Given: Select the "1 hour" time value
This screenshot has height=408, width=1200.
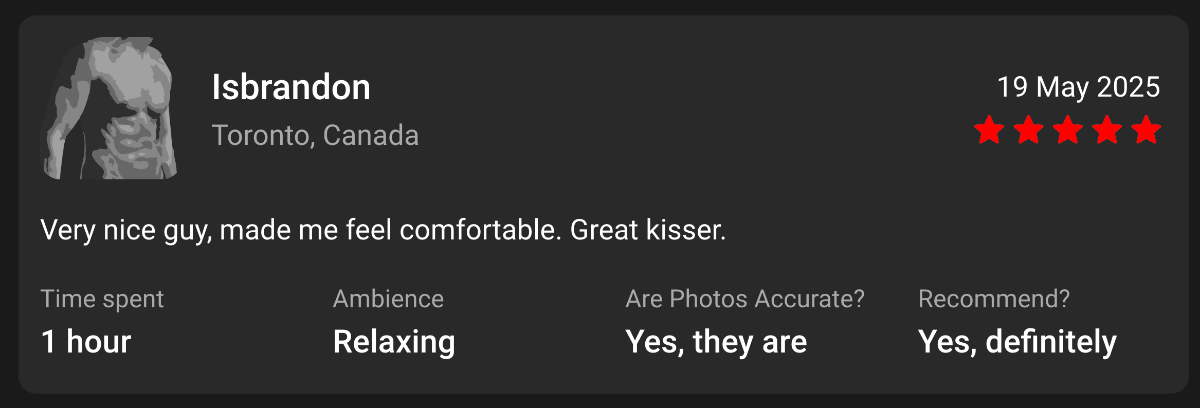Looking at the screenshot, I should [x=86, y=342].
